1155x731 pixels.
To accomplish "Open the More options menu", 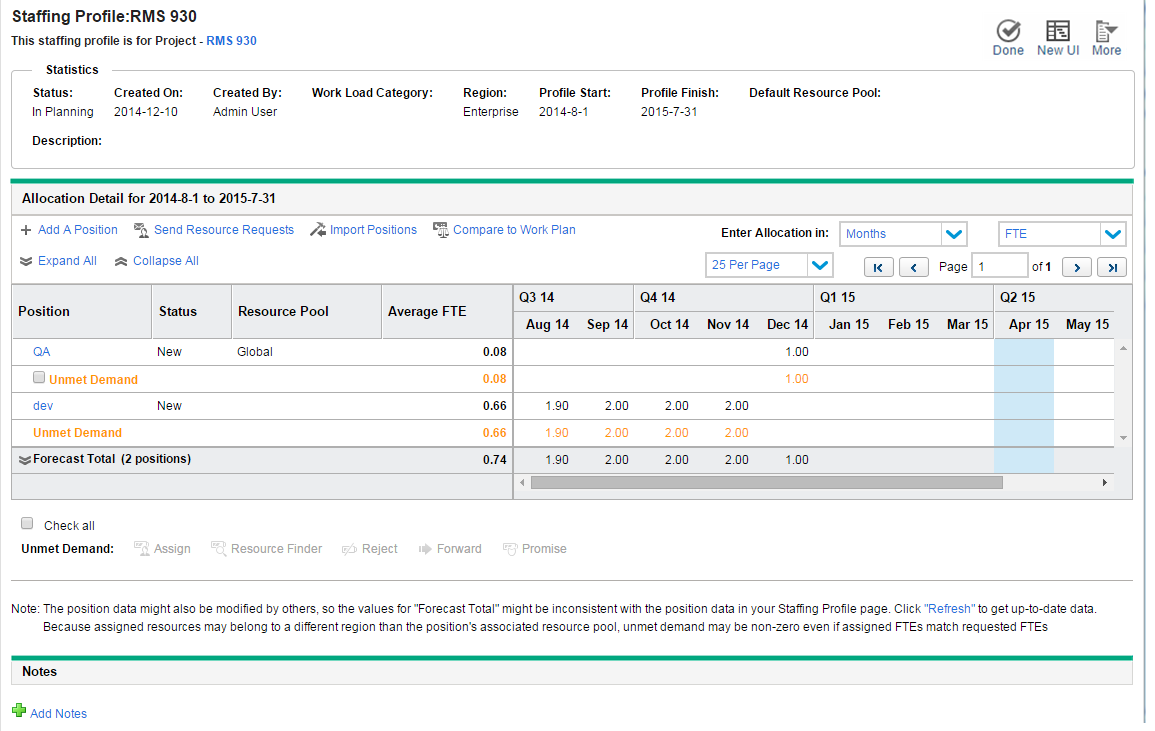I will [x=1106, y=31].
